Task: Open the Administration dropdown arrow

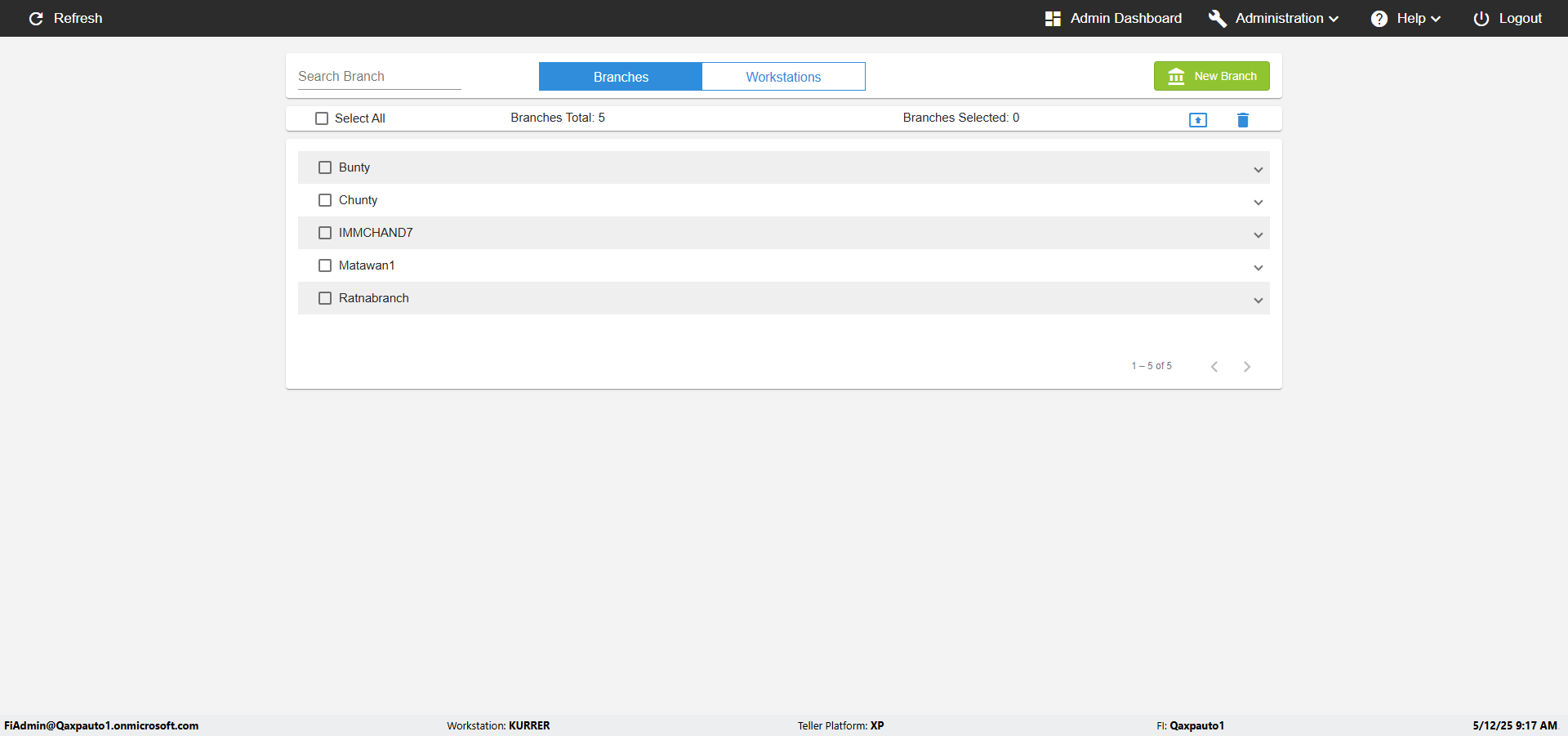Action: click(1334, 20)
